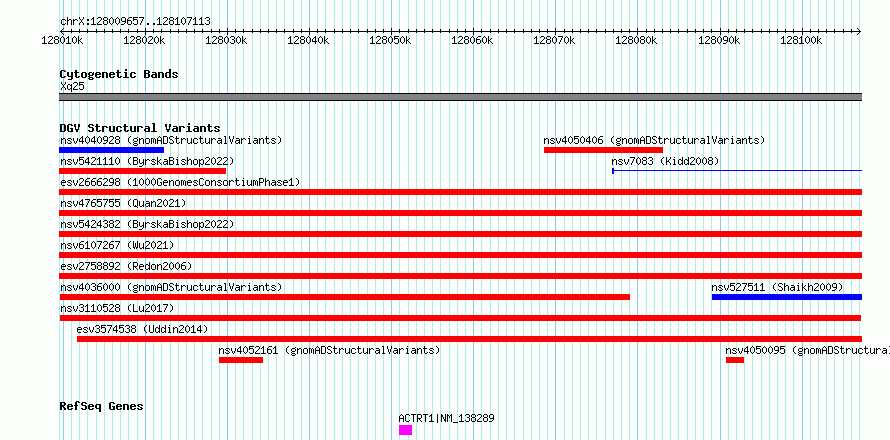Click the nsv5424382 variant bar
890x440 pixels.
click(x=461, y=234)
